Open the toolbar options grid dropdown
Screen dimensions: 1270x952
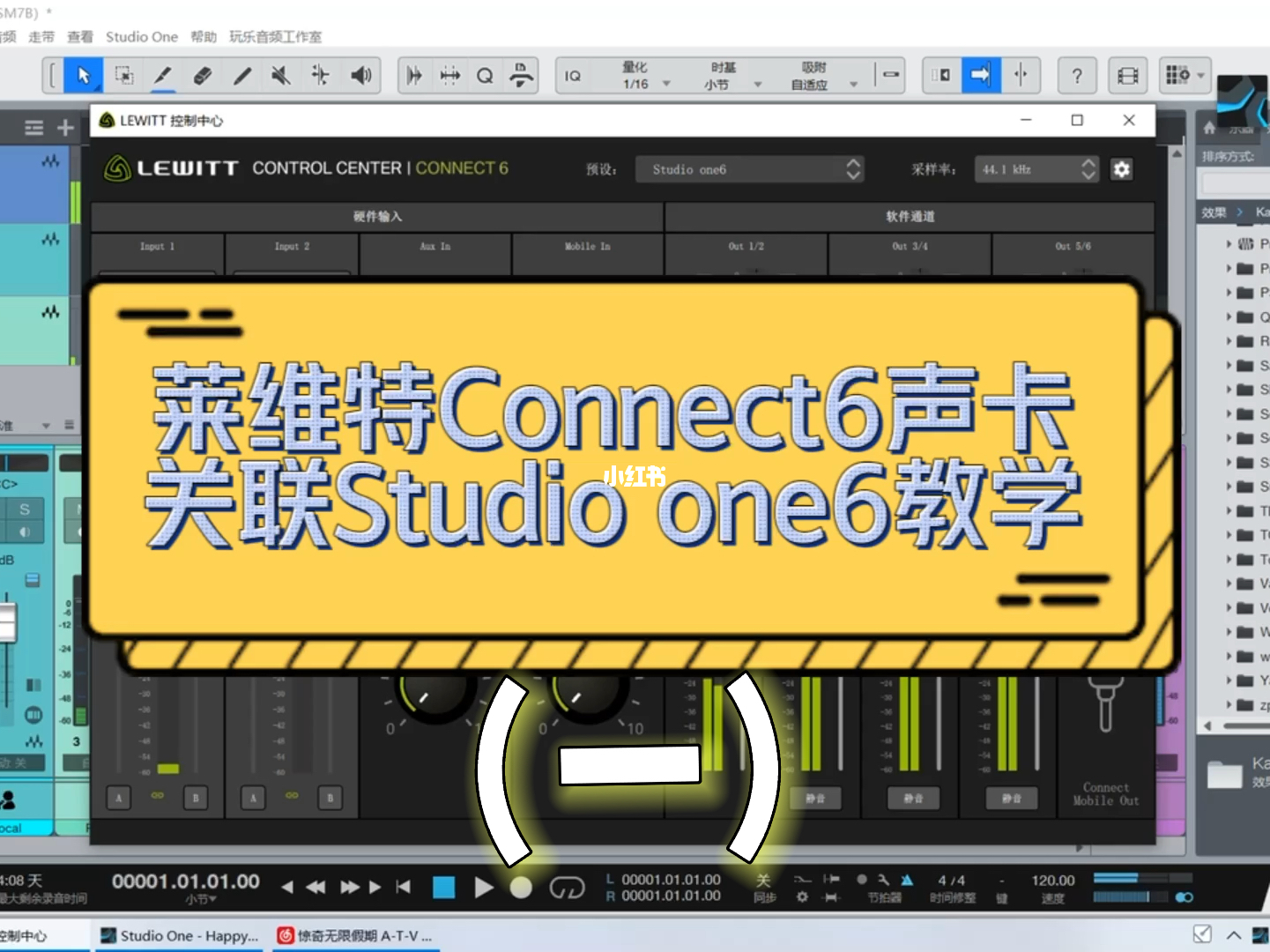pyautogui.click(x=1185, y=76)
